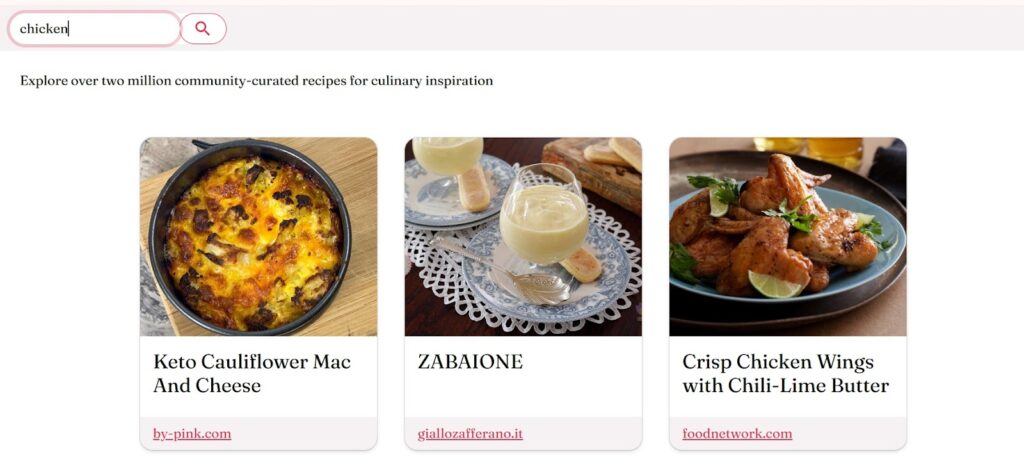Open the Keto Cauliflower Mac And Cheese photo
The width and height of the screenshot is (1024, 460).
tap(259, 237)
